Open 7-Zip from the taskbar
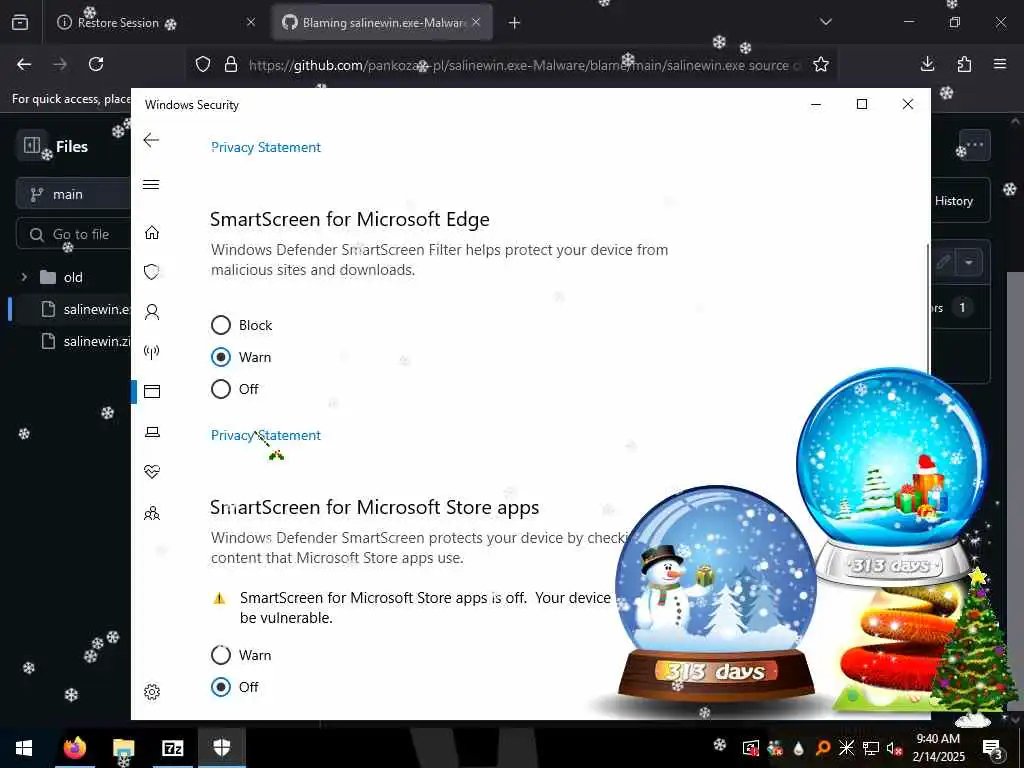 [x=172, y=748]
